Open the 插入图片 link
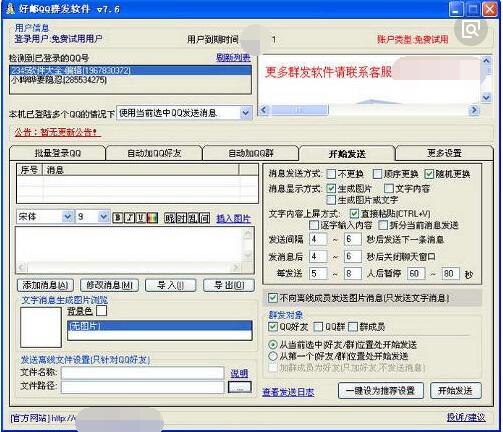This screenshot has height=432, width=503. tap(234, 219)
